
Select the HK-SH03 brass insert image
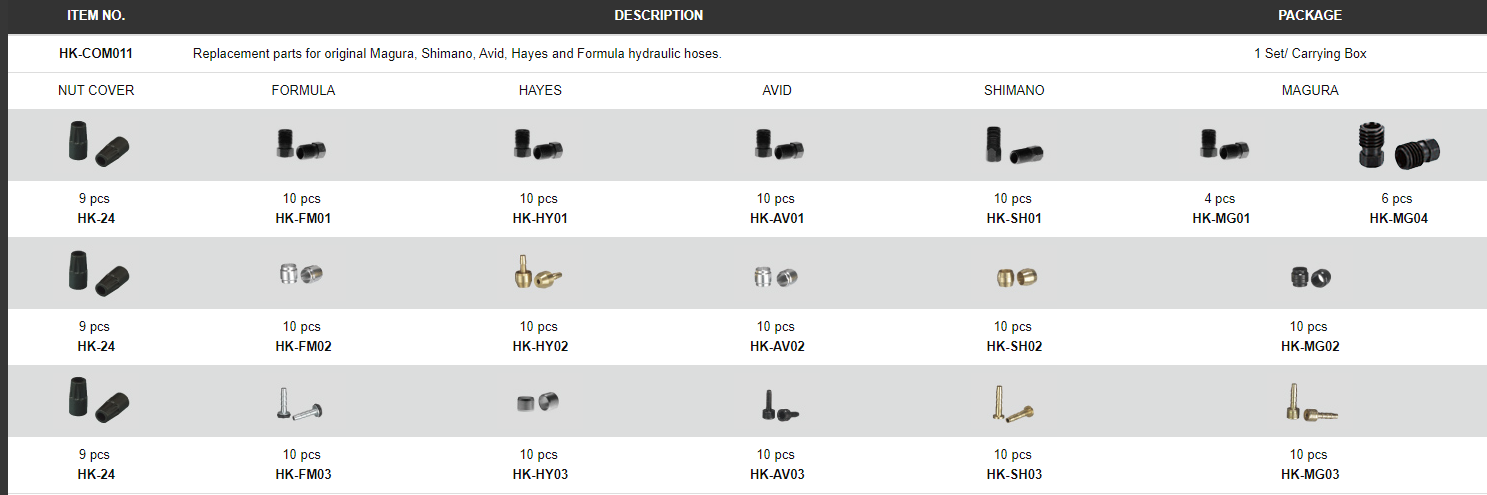click(x=1011, y=402)
